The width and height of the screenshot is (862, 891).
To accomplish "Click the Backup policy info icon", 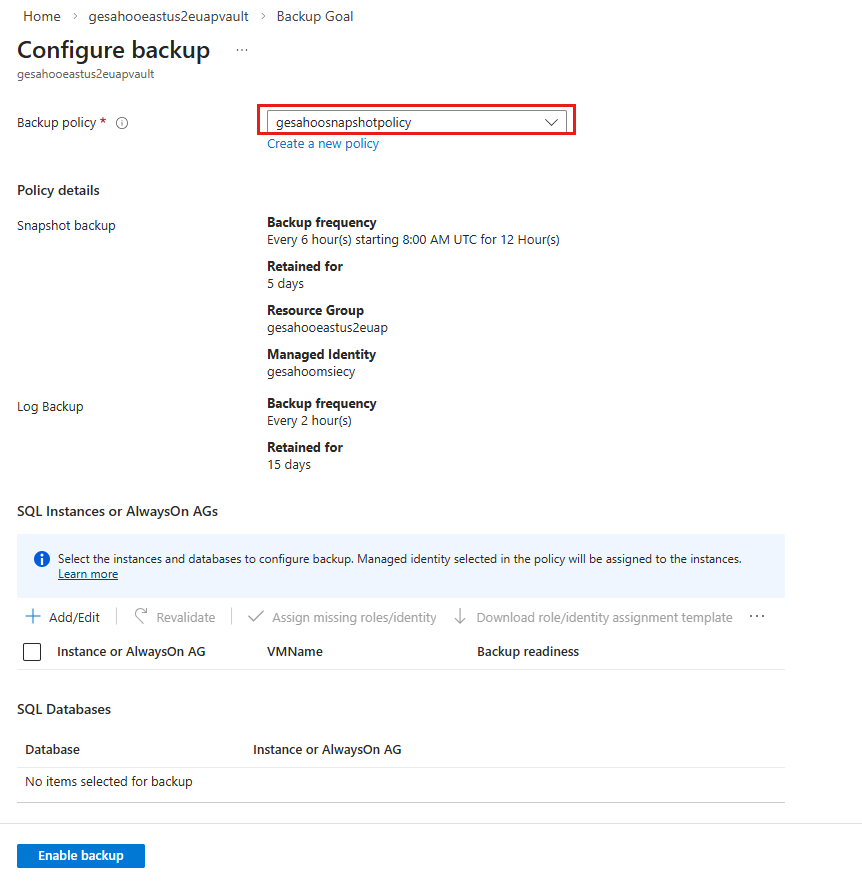I will (x=122, y=123).
